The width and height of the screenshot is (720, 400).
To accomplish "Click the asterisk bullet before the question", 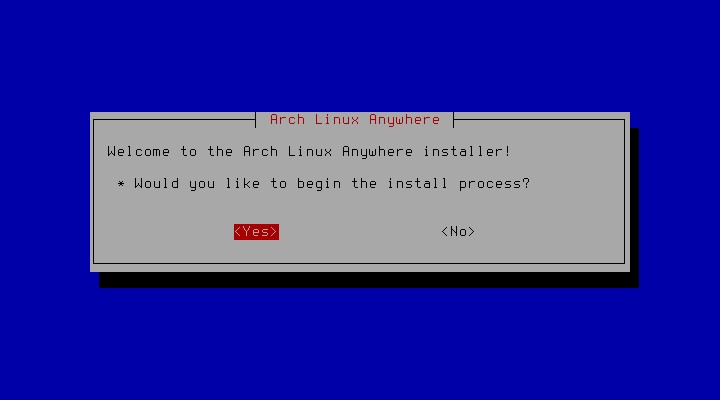I will (121, 184).
